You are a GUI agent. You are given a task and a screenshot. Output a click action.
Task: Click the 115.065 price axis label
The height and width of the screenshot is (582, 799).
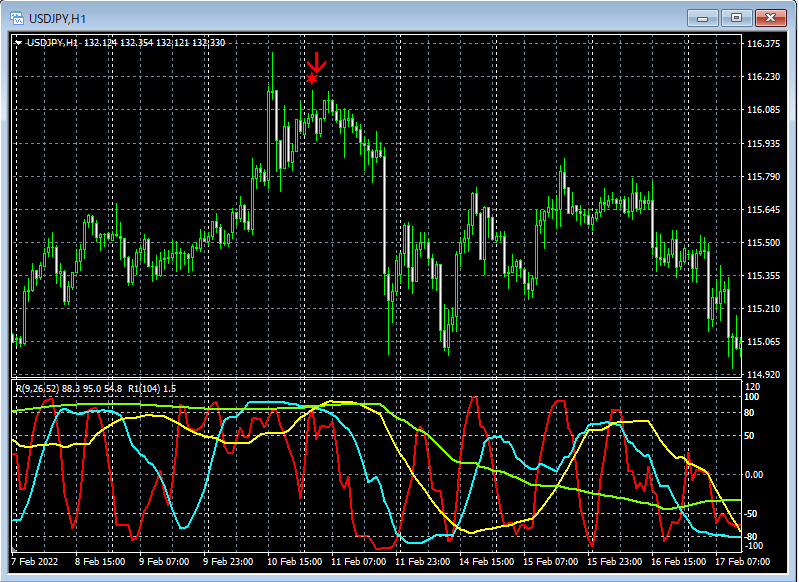(x=763, y=342)
